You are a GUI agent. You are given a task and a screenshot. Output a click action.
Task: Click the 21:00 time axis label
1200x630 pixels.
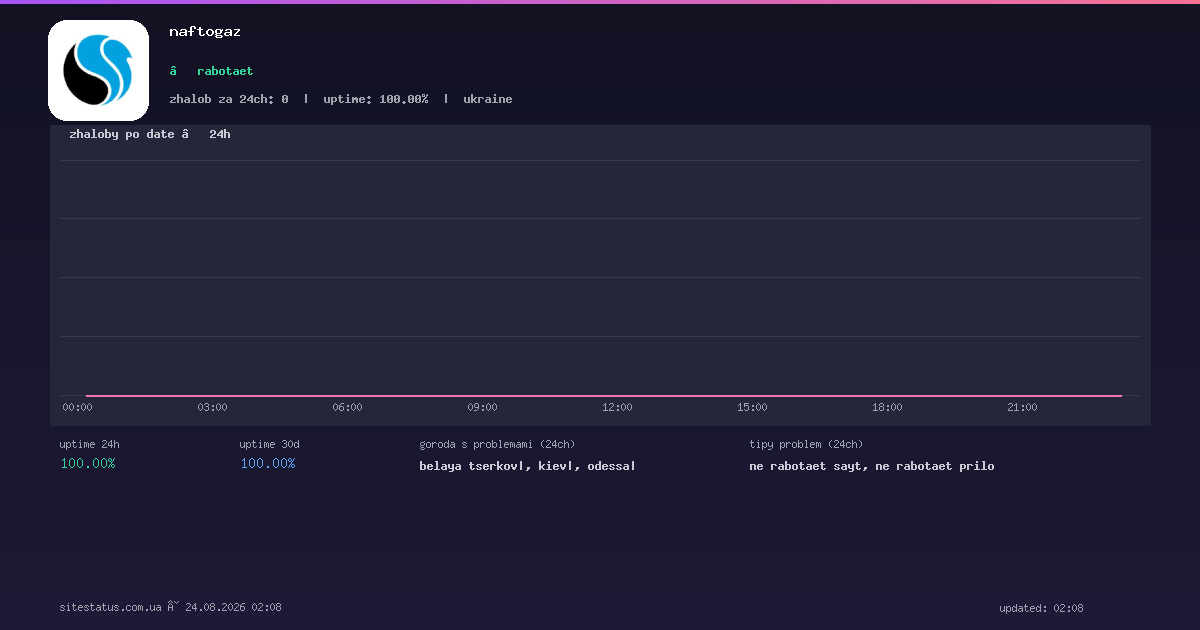point(1022,407)
